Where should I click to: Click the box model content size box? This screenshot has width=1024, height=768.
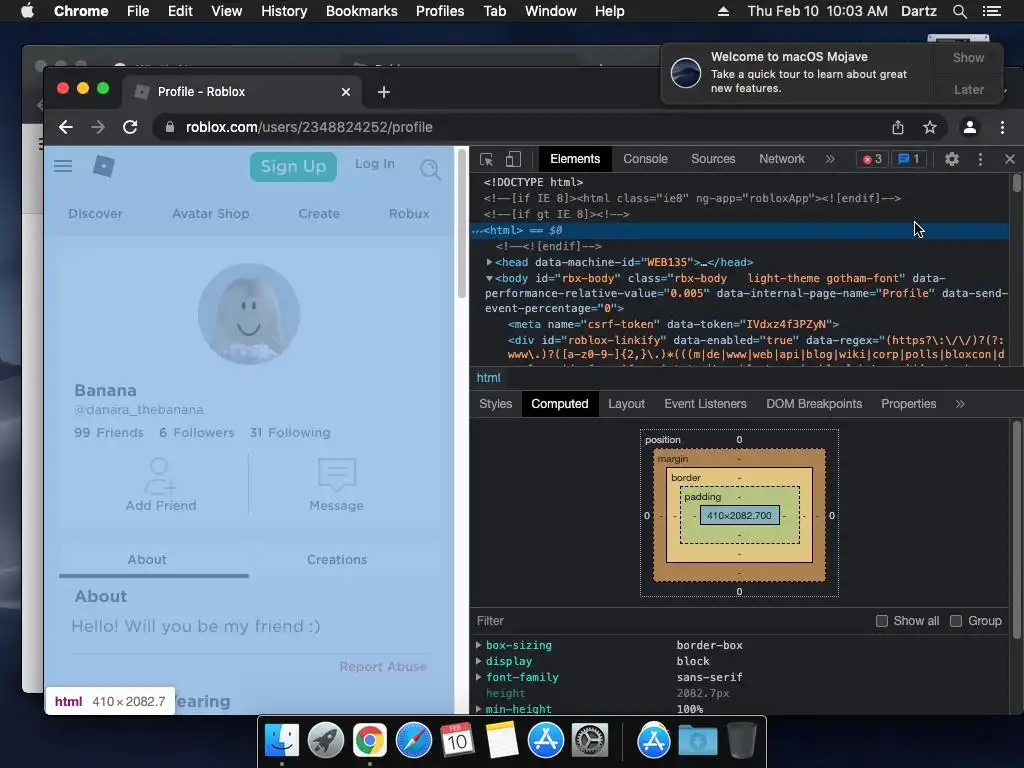(739, 515)
